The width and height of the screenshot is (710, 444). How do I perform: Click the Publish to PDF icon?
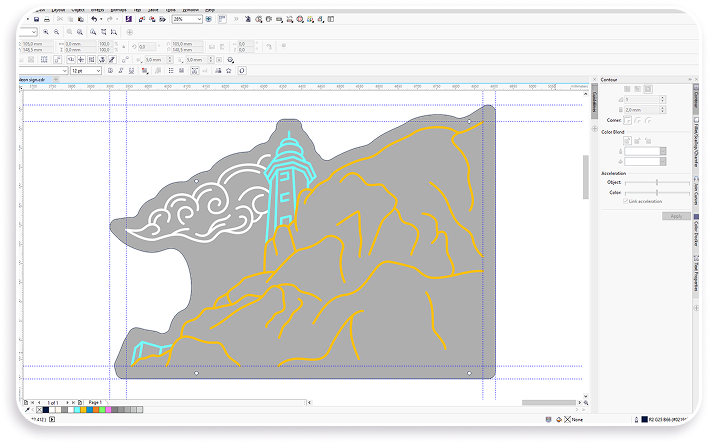(x=162, y=19)
